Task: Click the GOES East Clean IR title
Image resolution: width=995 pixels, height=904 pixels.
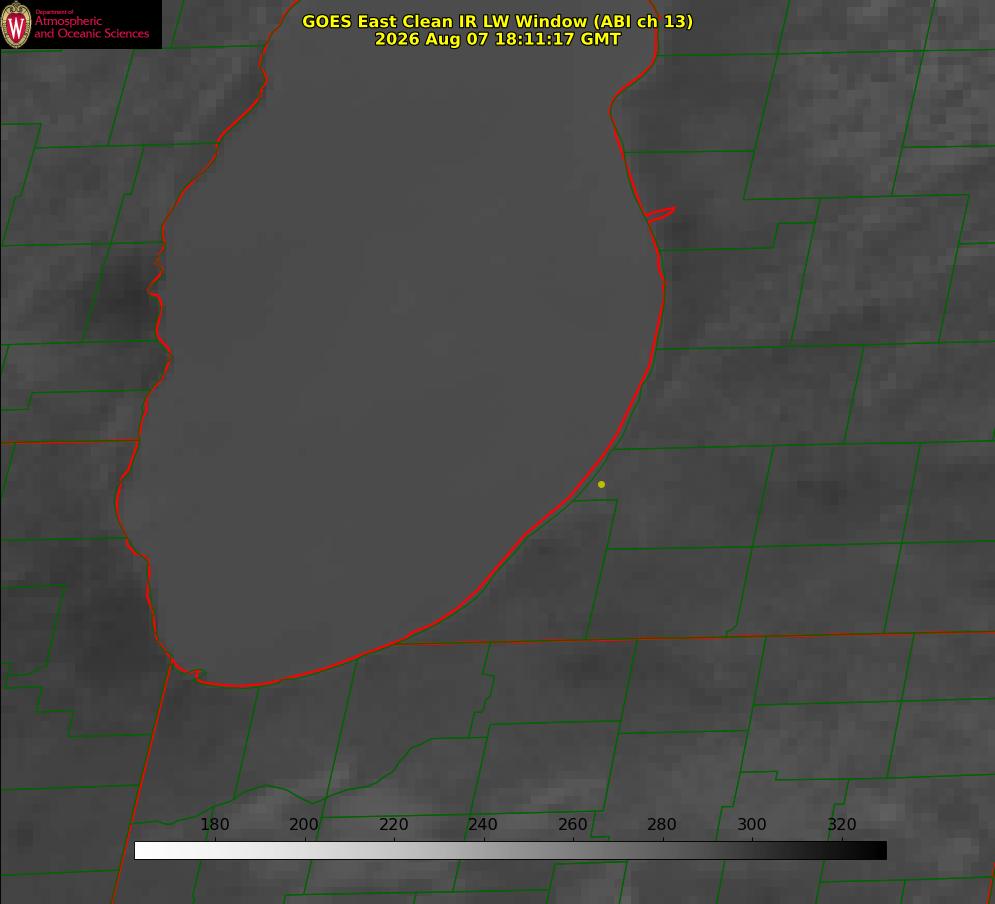Action: (x=498, y=22)
